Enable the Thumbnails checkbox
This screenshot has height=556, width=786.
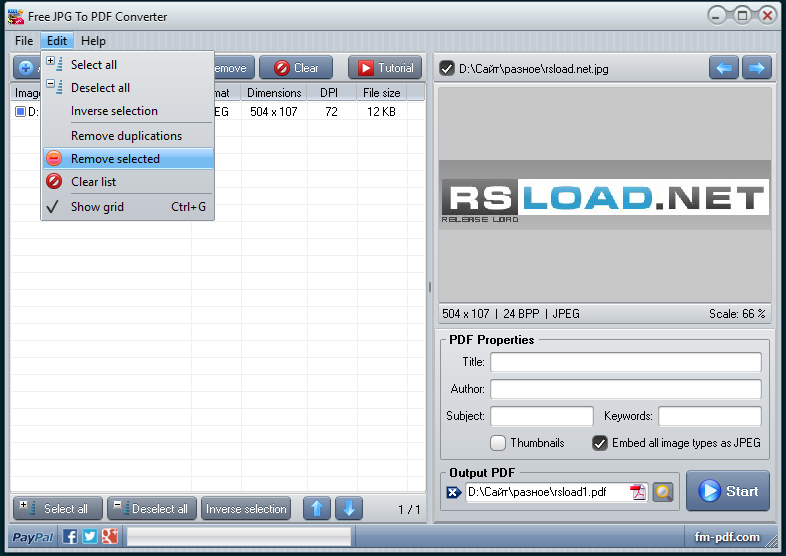tap(498, 443)
